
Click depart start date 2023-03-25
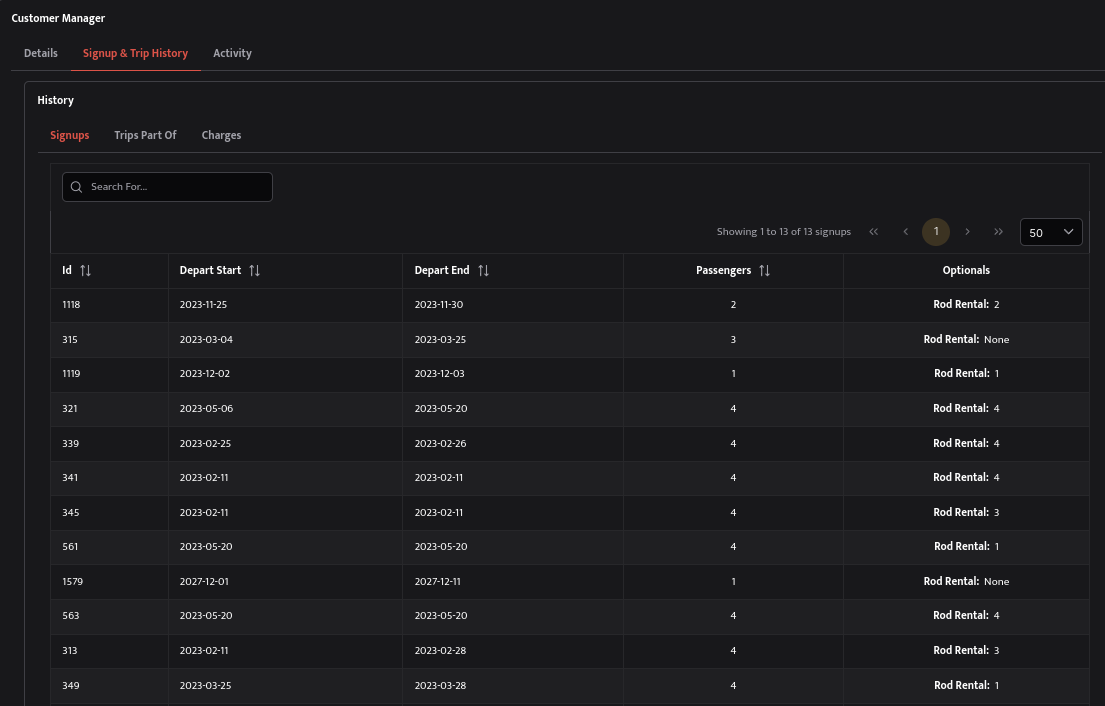click(x=205, y=685)
